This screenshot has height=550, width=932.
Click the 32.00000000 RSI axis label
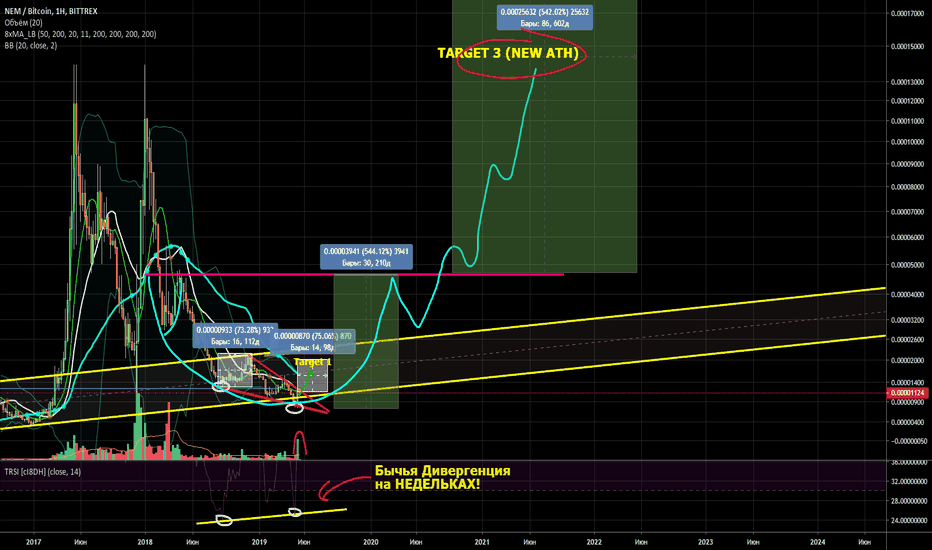(908, 481)
